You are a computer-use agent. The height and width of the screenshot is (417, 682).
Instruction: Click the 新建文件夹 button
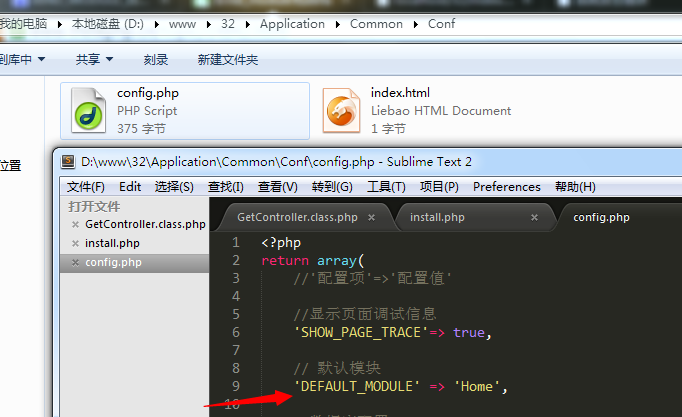point(228,60)
